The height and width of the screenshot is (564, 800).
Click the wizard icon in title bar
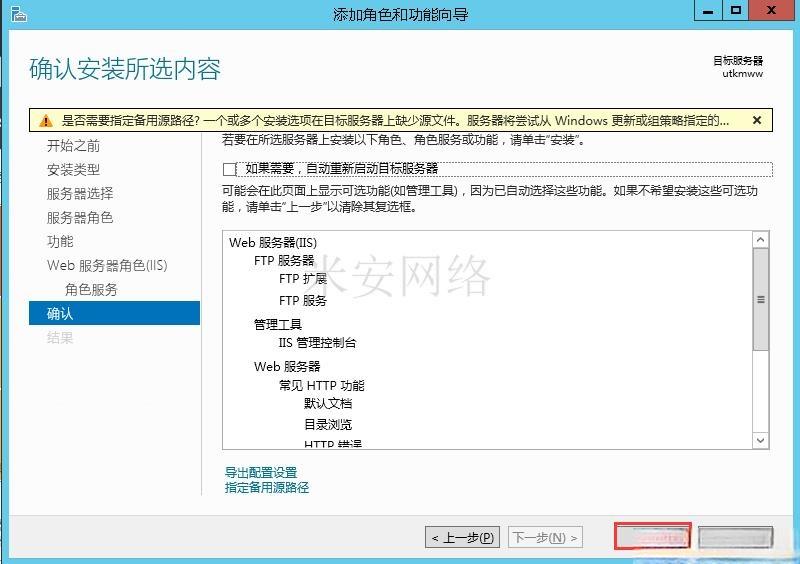click(18, 14)
